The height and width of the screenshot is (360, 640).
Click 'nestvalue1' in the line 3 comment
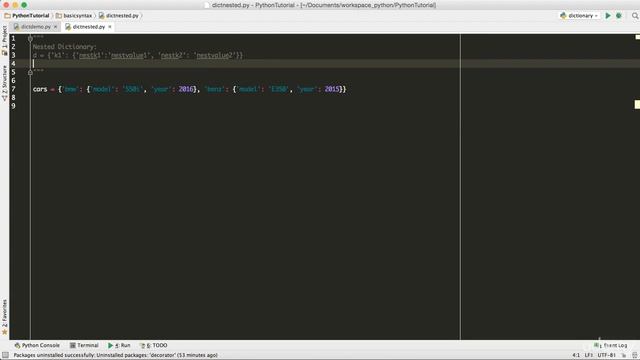click(x=129, y=56)
